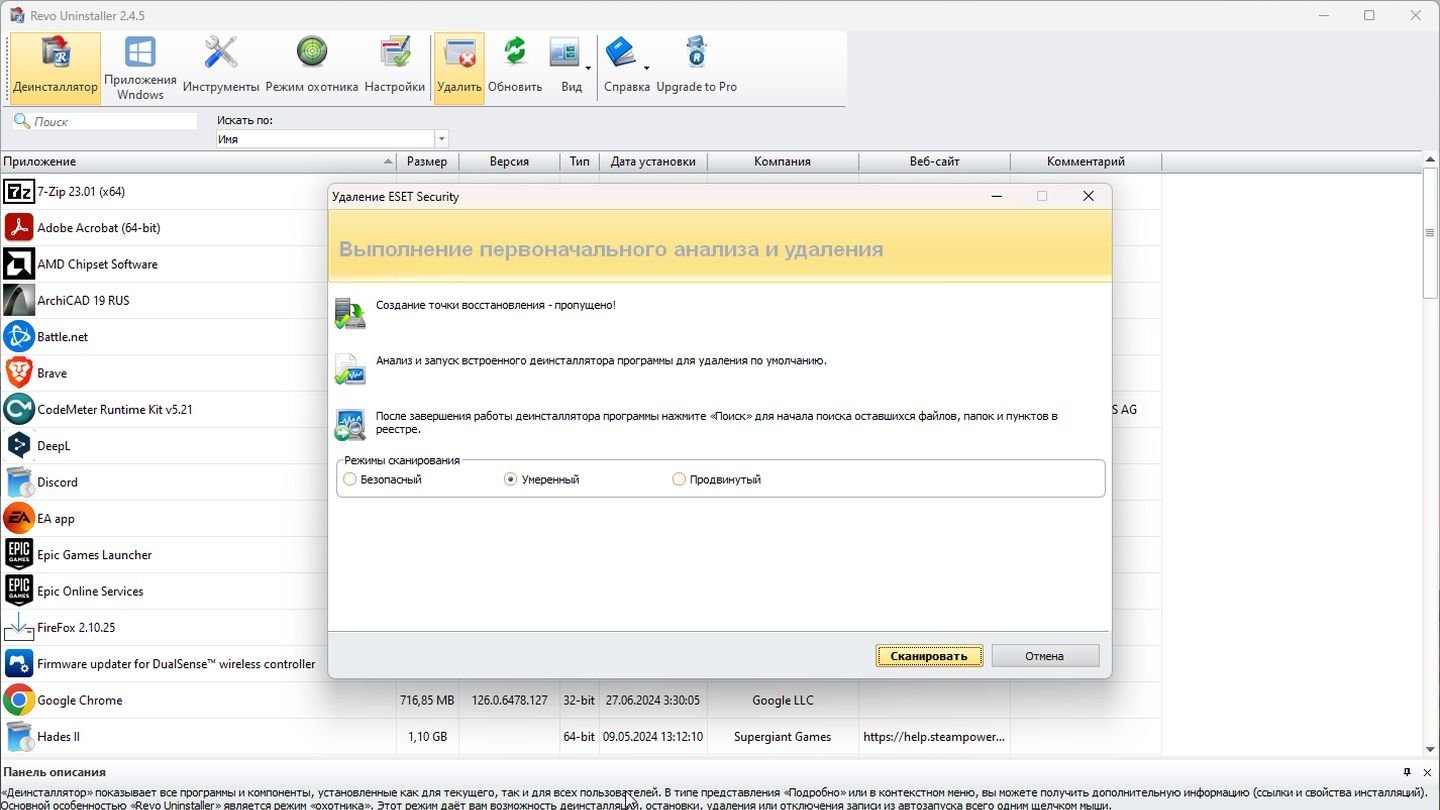Click Google LLC company cell
The width and height of the screenshot is (1440, 810).
coord(783,700)
